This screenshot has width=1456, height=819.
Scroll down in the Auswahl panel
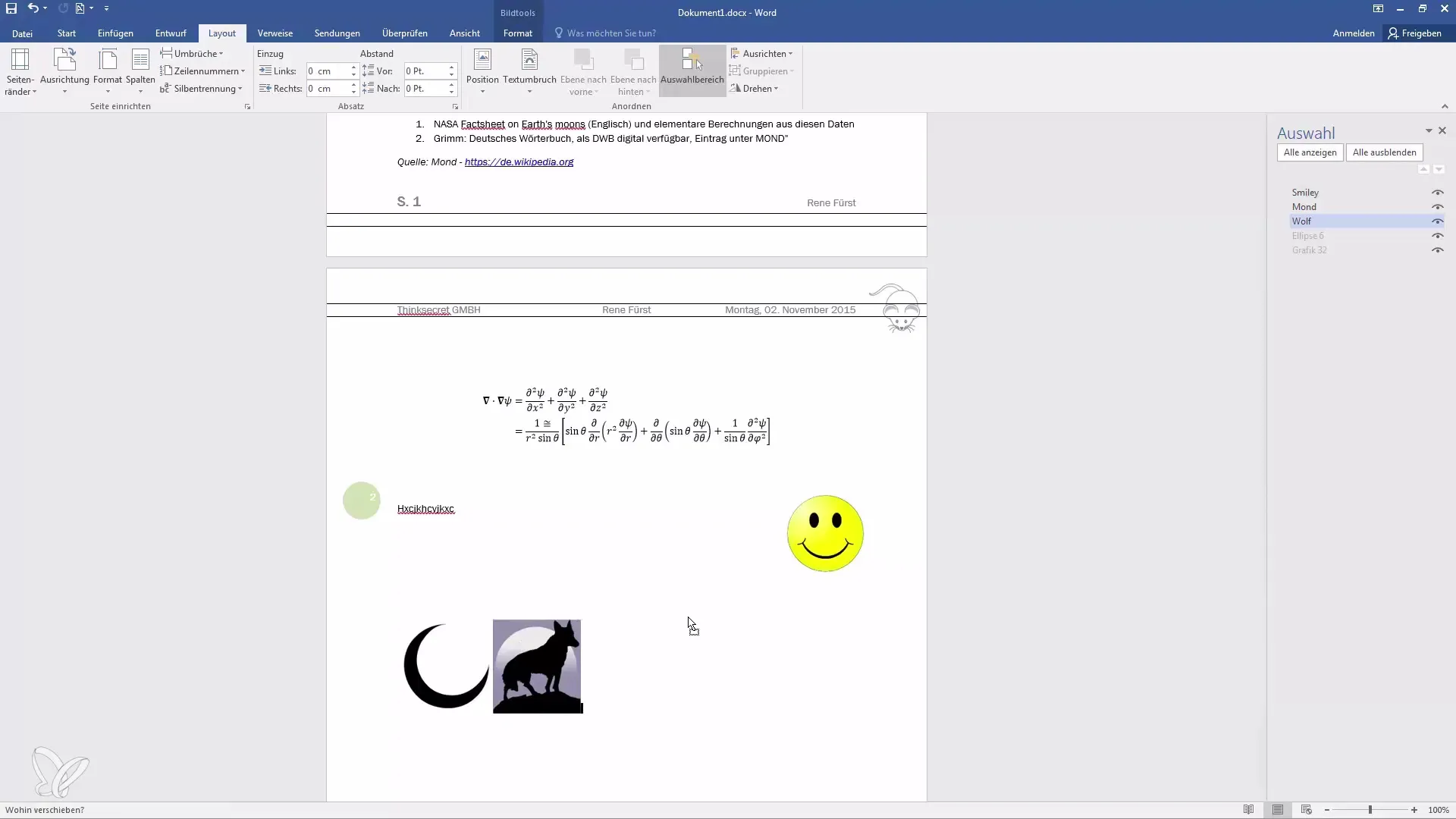(1437, 170)
